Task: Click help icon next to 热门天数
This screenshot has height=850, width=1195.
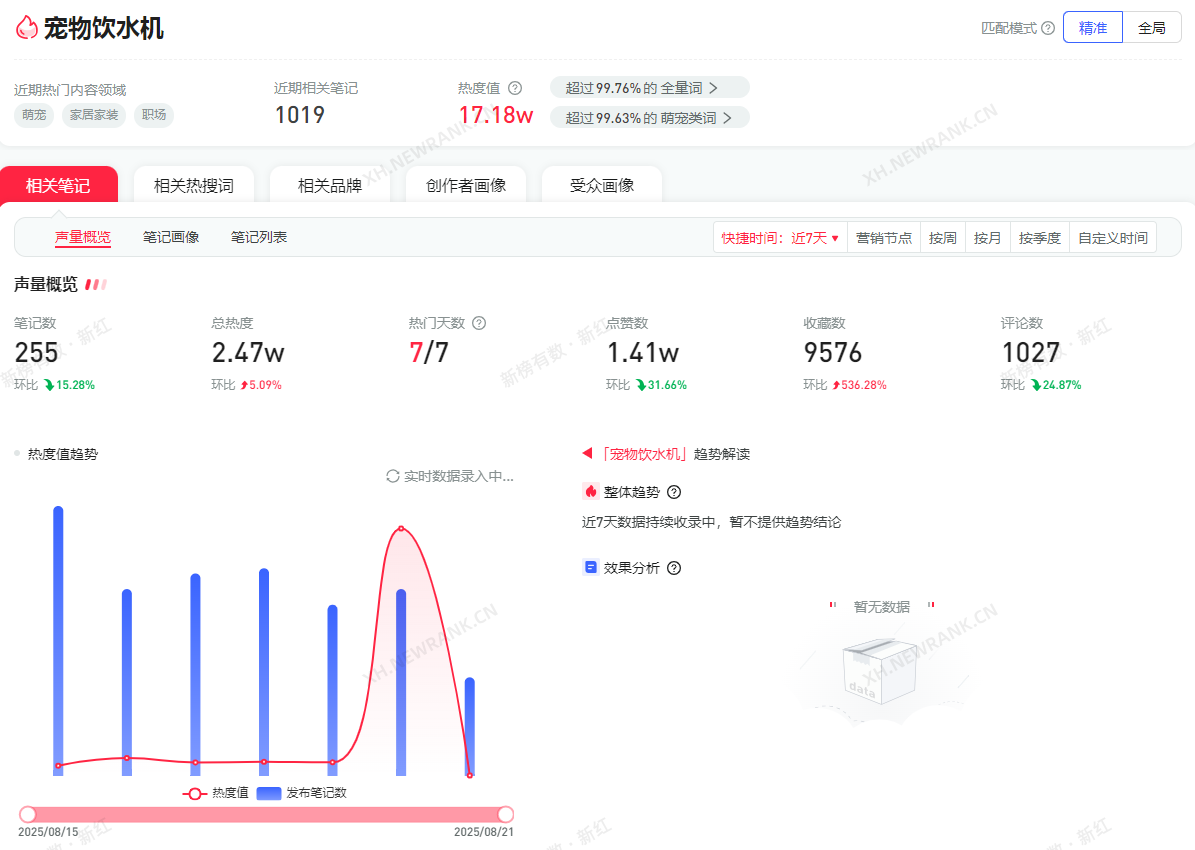Action: (x=479, y=323)
